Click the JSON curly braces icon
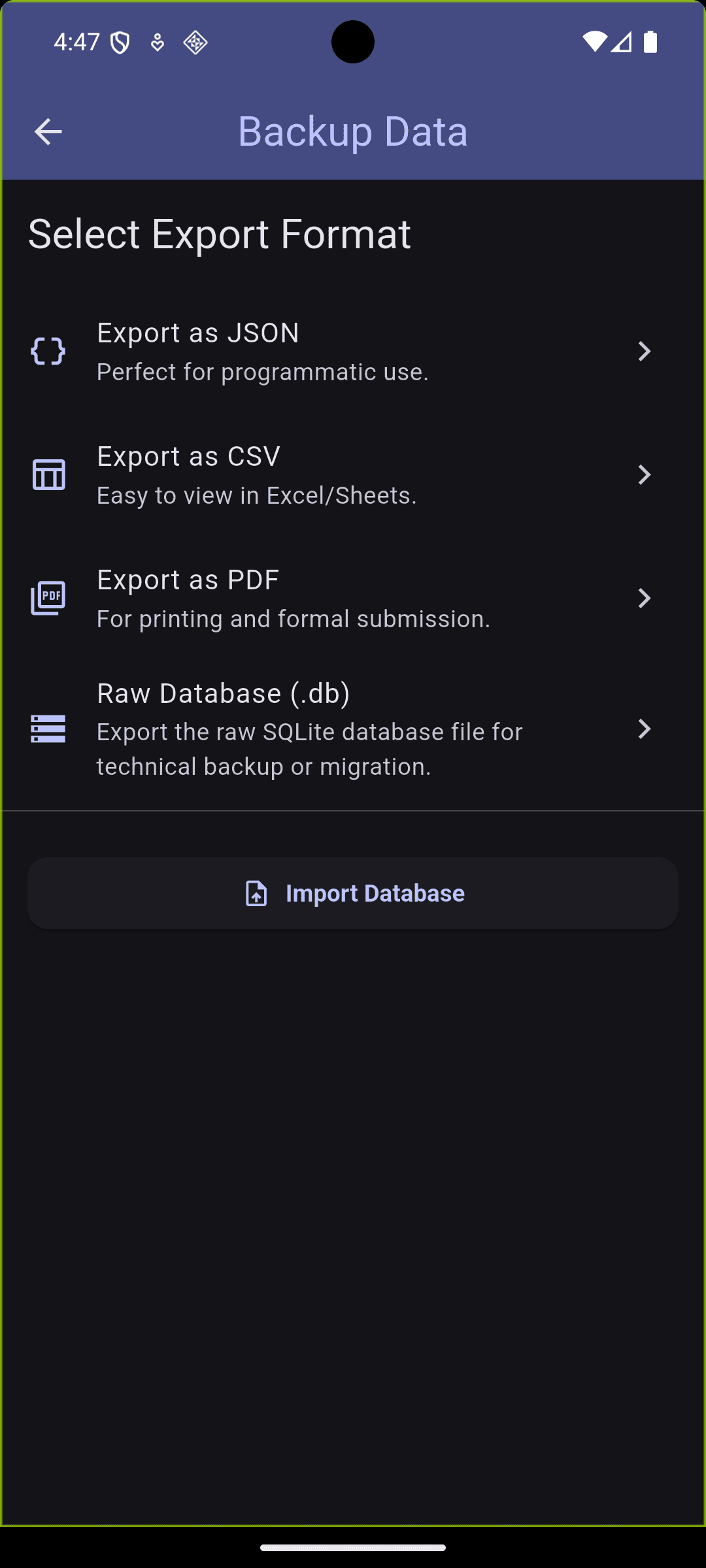 (48, 351)
